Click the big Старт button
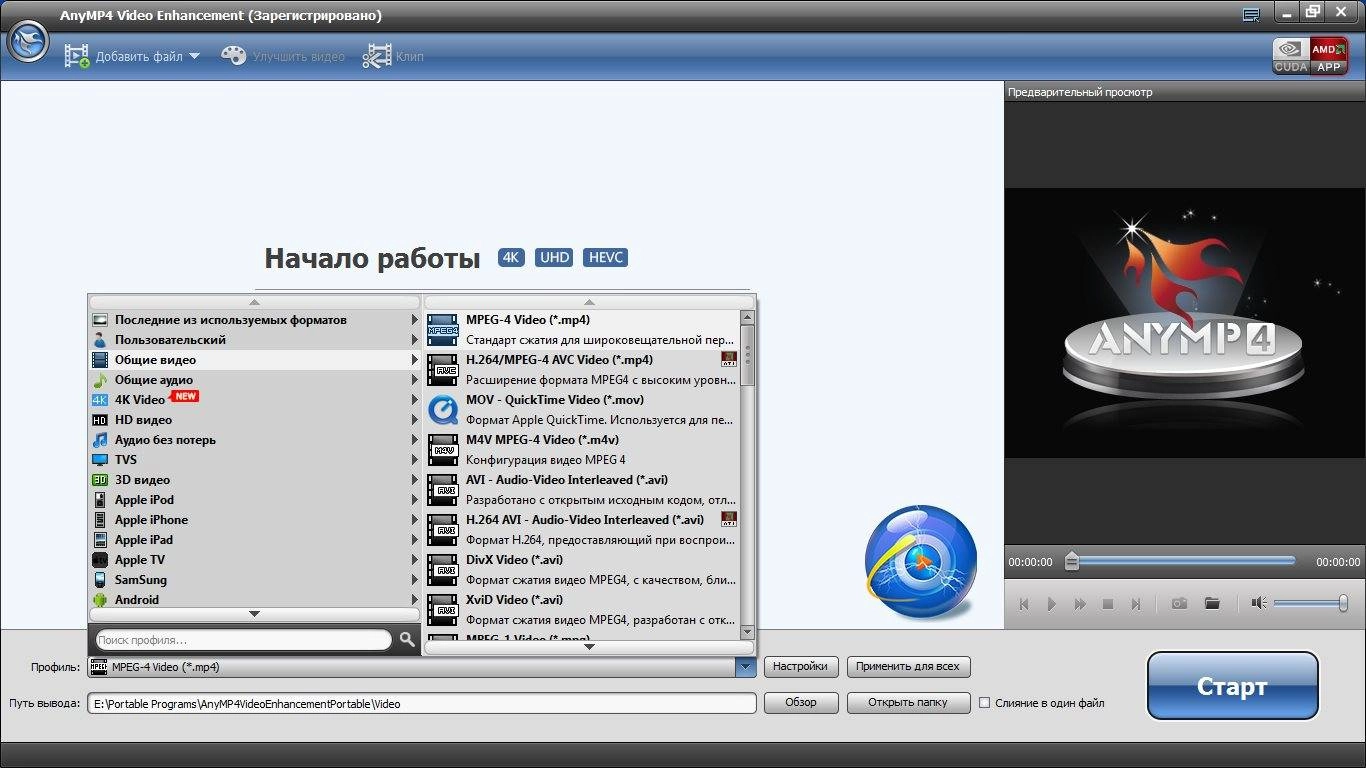Screen dimensions: 1366x768 coord(1232,686)
